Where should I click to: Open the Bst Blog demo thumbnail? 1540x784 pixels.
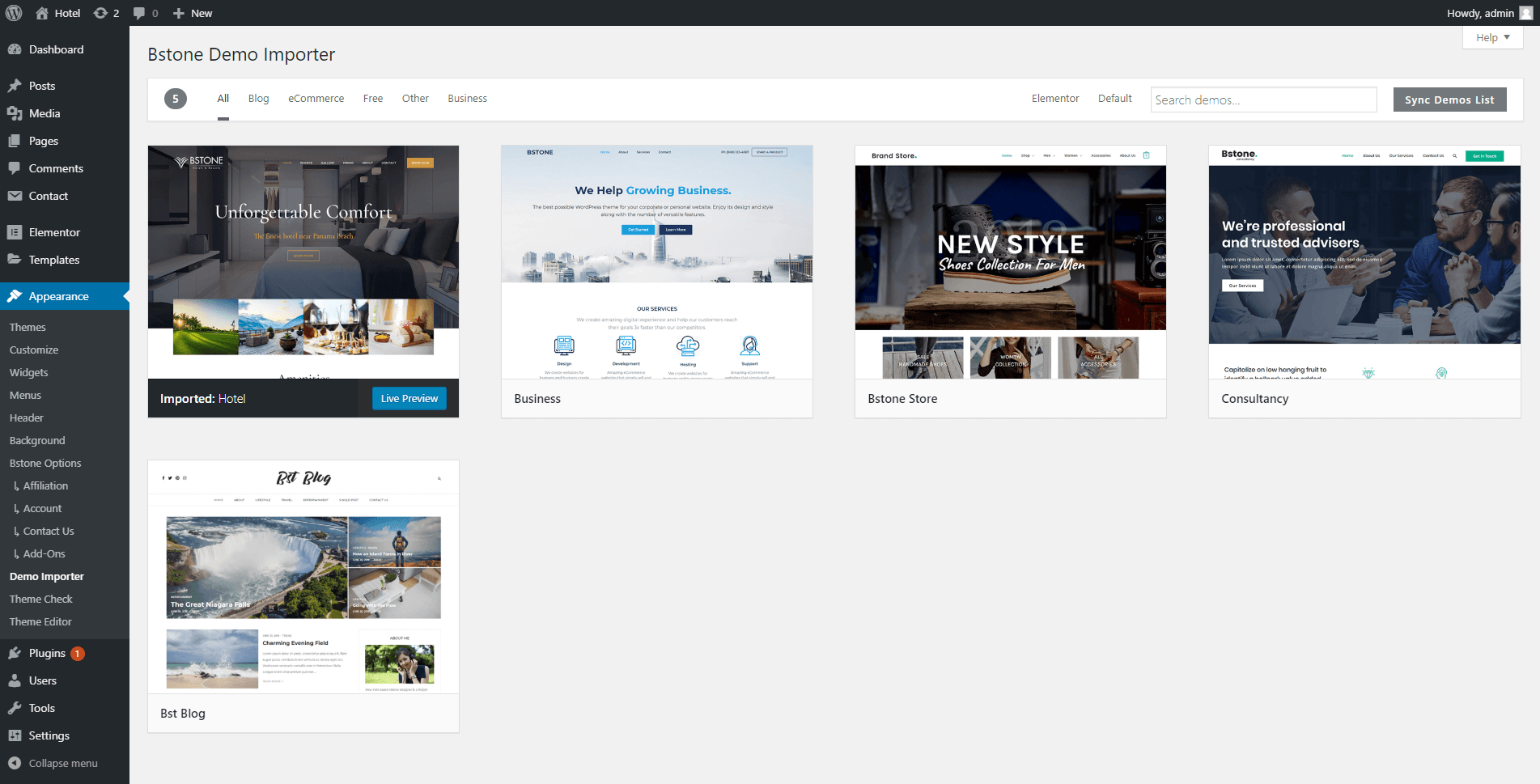[303, 577]
